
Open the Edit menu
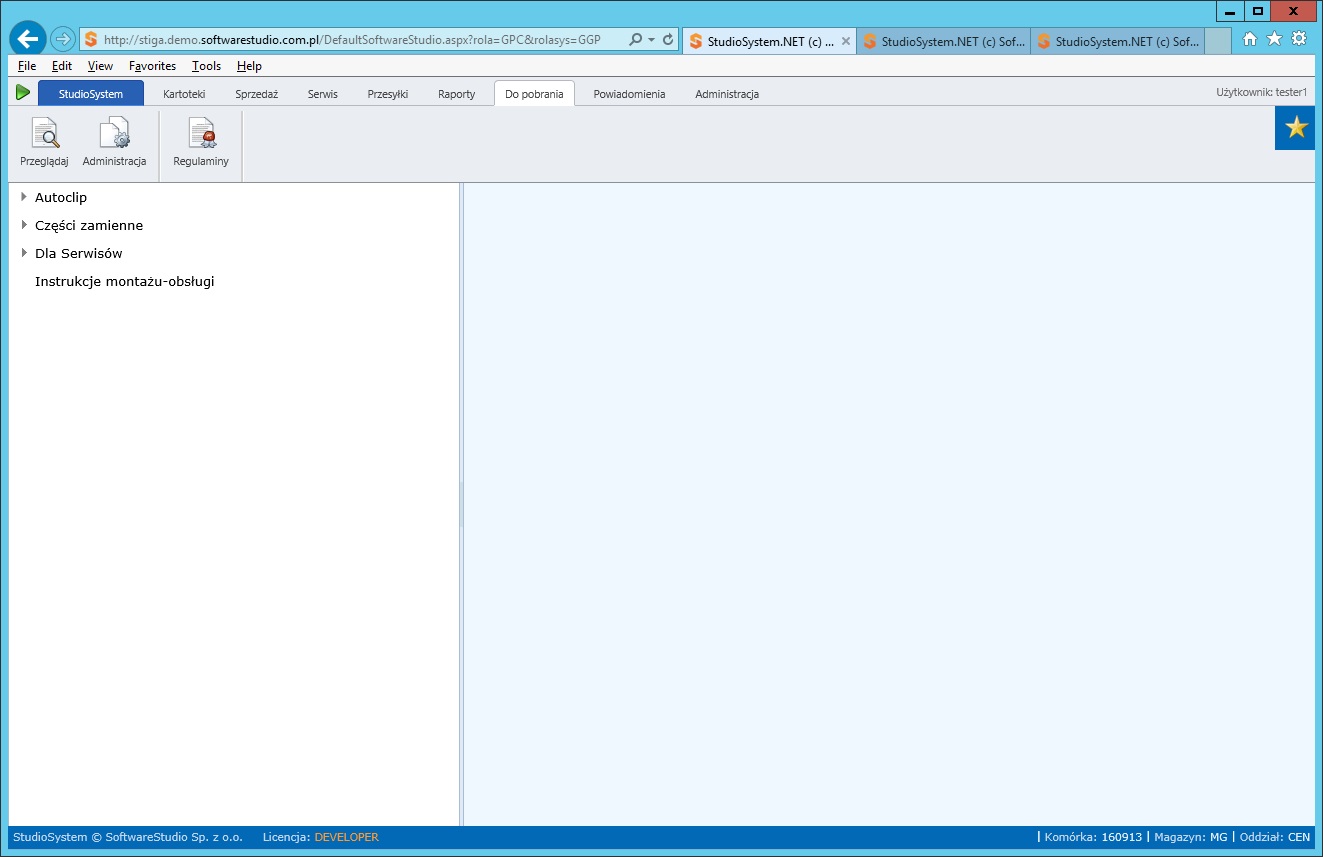(62, 66)
